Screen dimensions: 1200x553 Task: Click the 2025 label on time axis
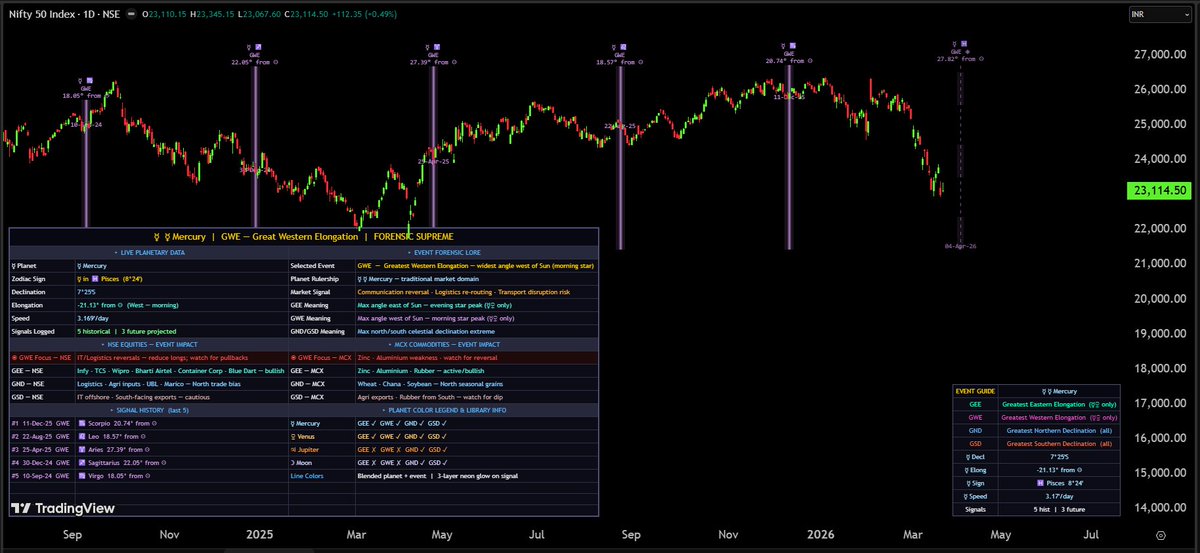(x=262, y=537)
